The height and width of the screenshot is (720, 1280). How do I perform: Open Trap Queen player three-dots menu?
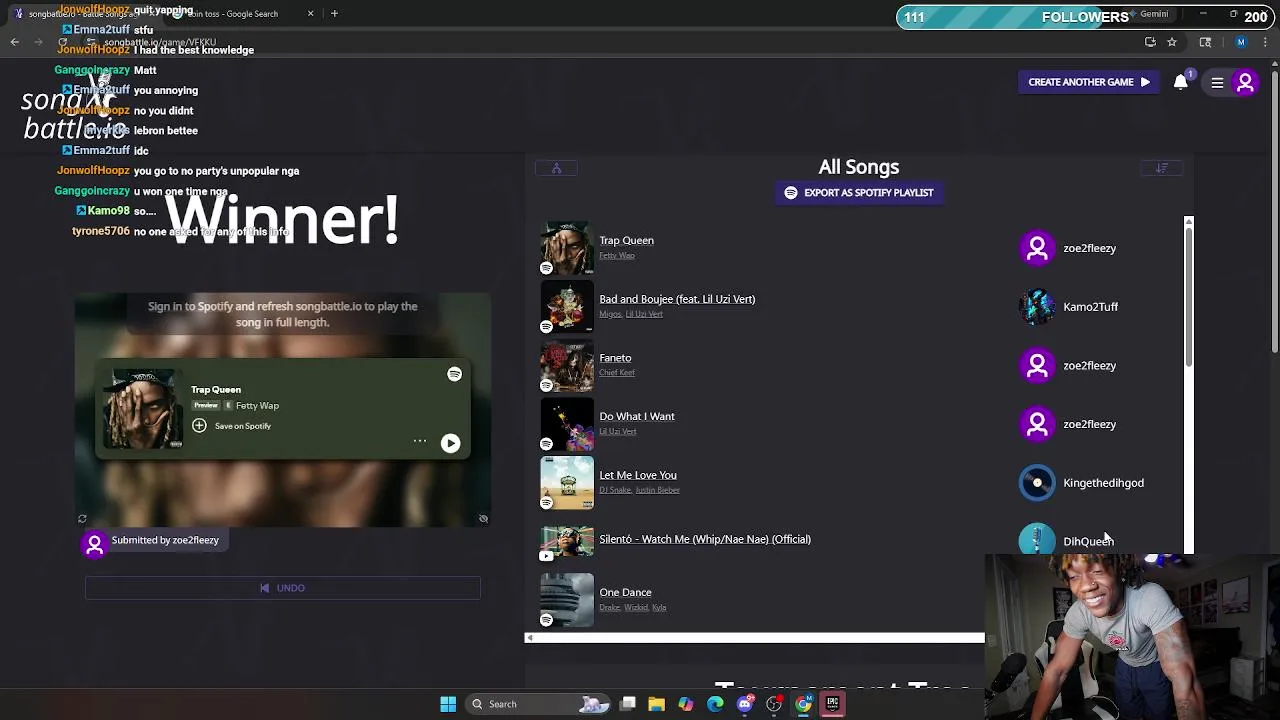(x=420, y=441)
